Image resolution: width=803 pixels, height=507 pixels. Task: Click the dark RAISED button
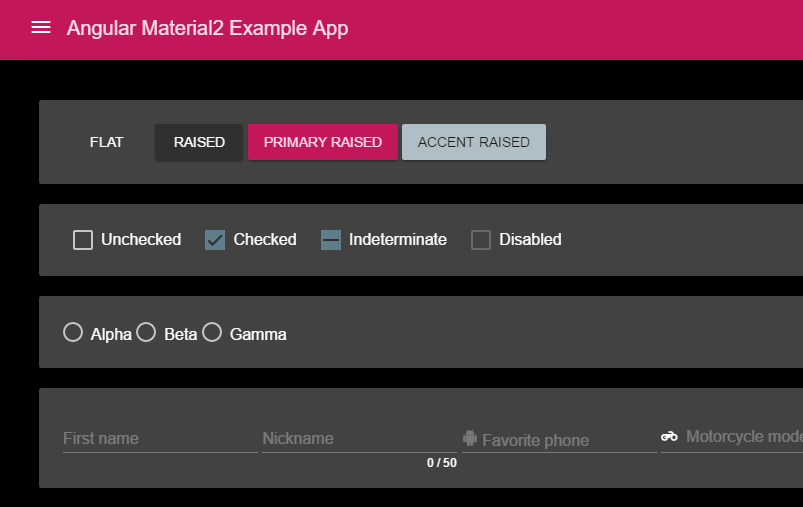coord(199,142)
